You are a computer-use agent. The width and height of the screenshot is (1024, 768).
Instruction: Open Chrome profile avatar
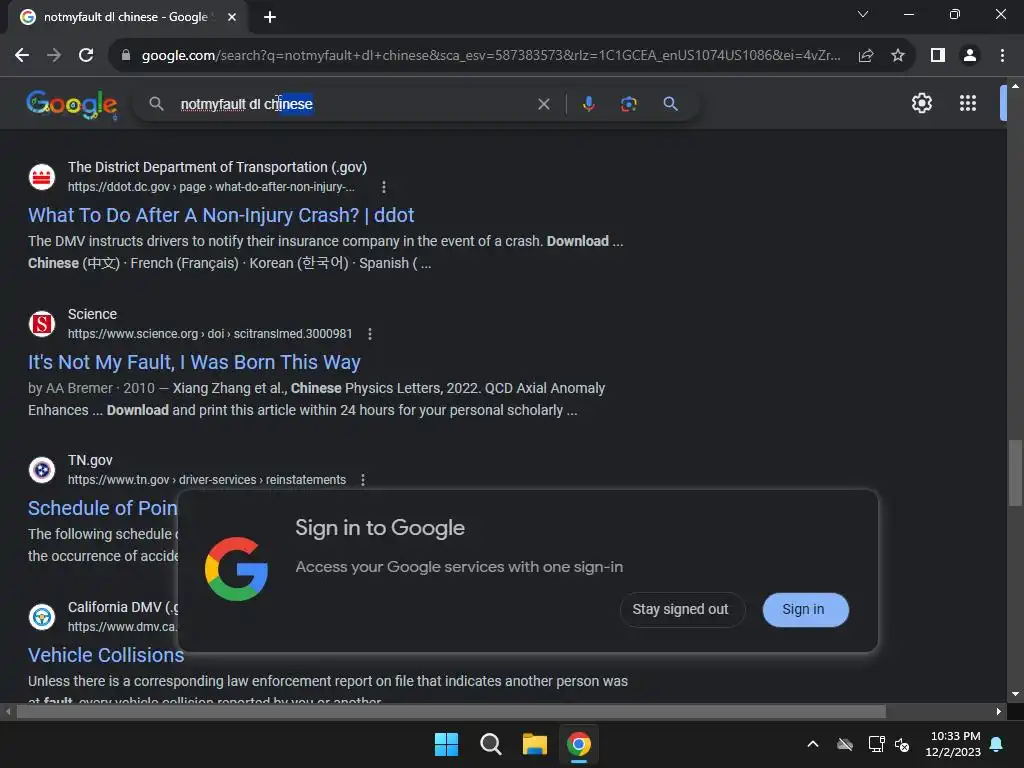(970, 56)
